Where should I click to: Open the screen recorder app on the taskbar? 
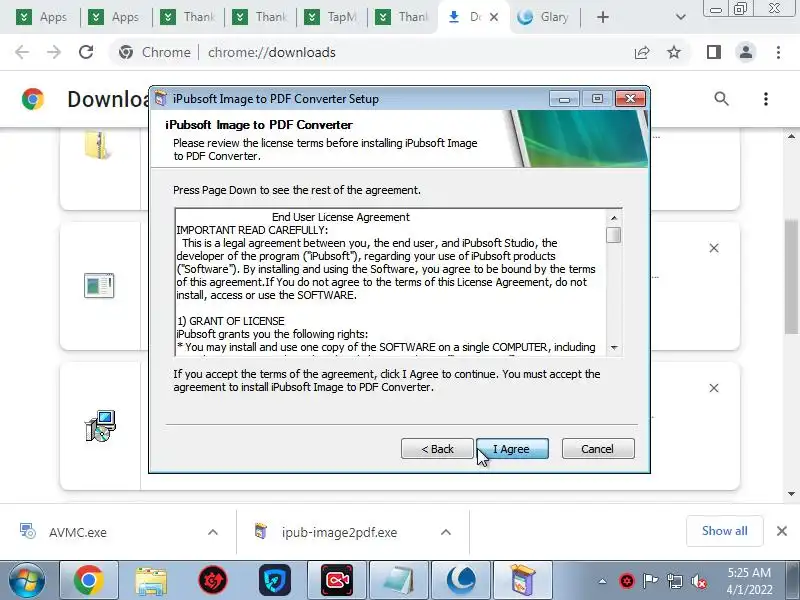pyautogui.click(x=337, y=580)
